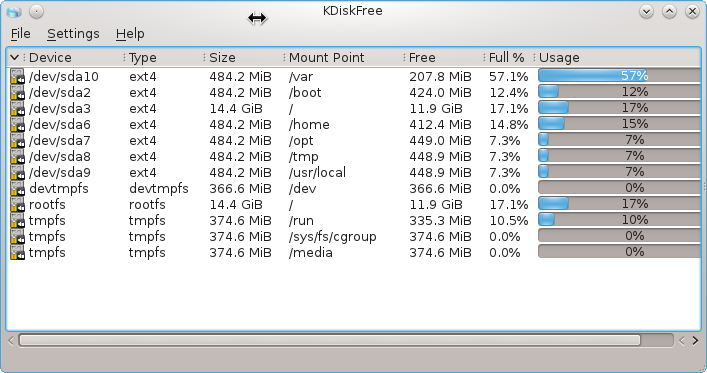Click the /usr/local mount point cell
Image resolution: width=707 pixels, height=373 pixels.
317,173
